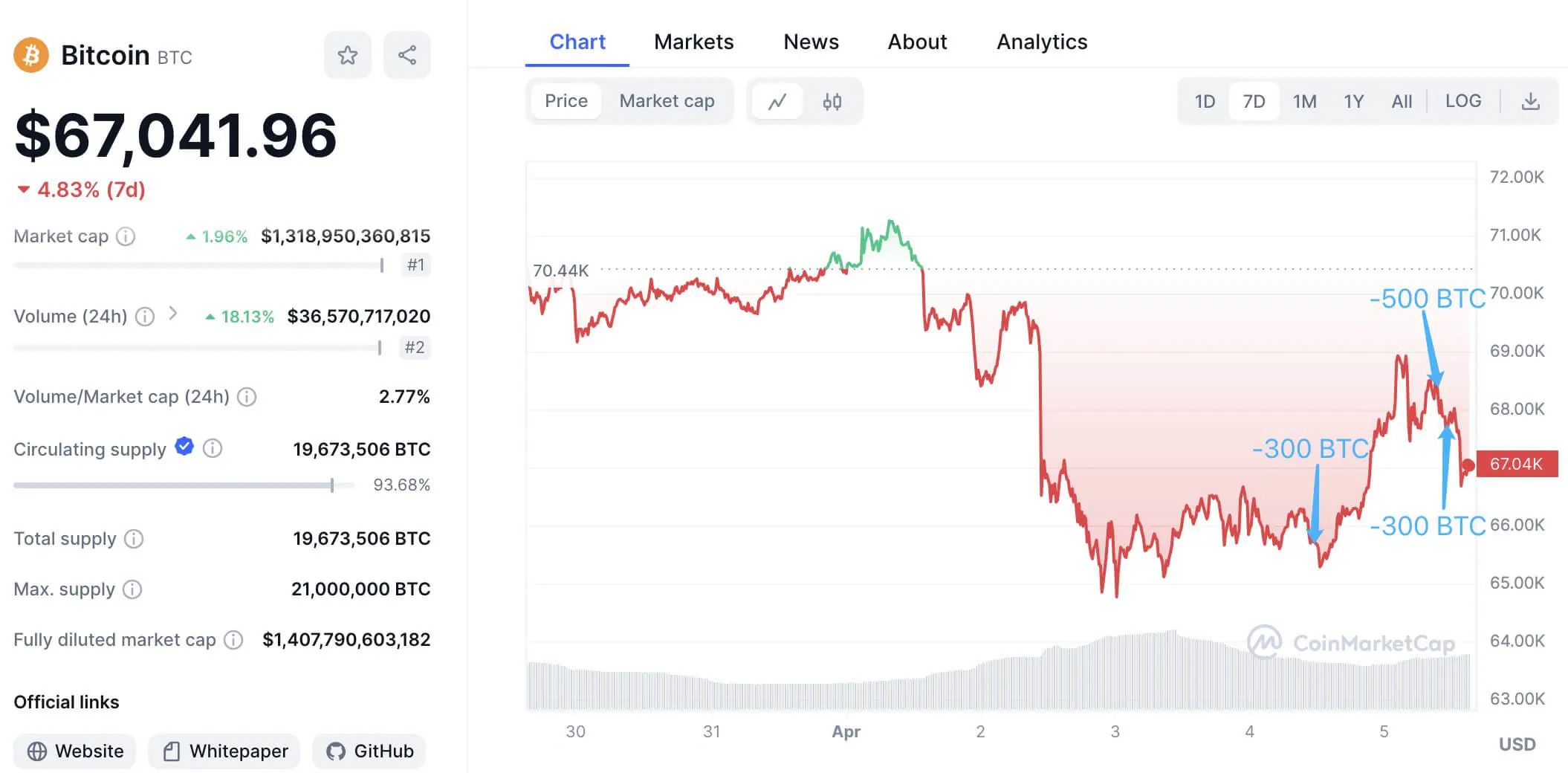Enable LOG scale on chart
Image resolution: width=1568 pixels, height=773 pixels.
click(1462, 101)
